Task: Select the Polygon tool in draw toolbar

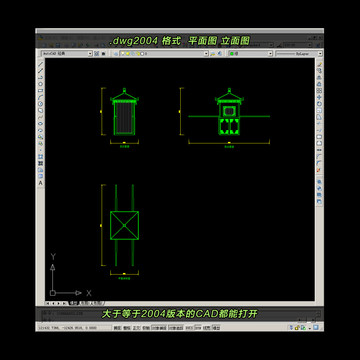Action: tap(41, 83)
